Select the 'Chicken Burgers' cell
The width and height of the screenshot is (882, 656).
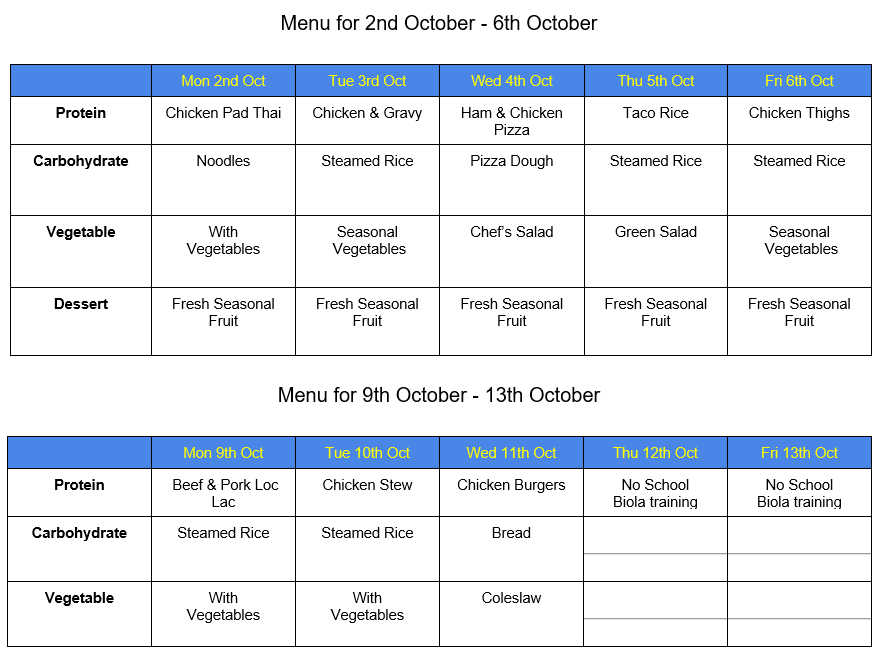tap(511, 485)
